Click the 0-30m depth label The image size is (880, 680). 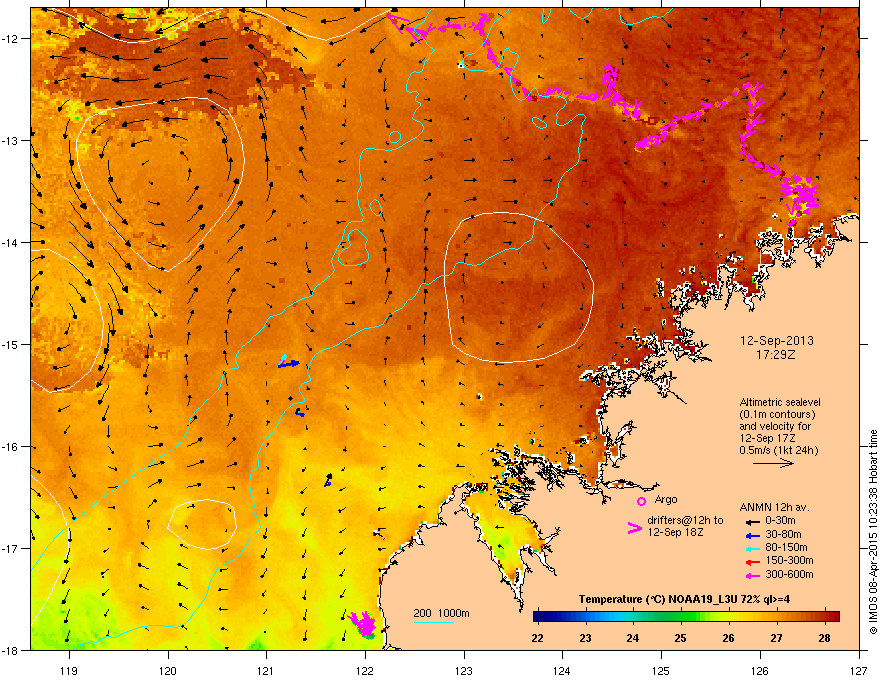coord(780,521)
